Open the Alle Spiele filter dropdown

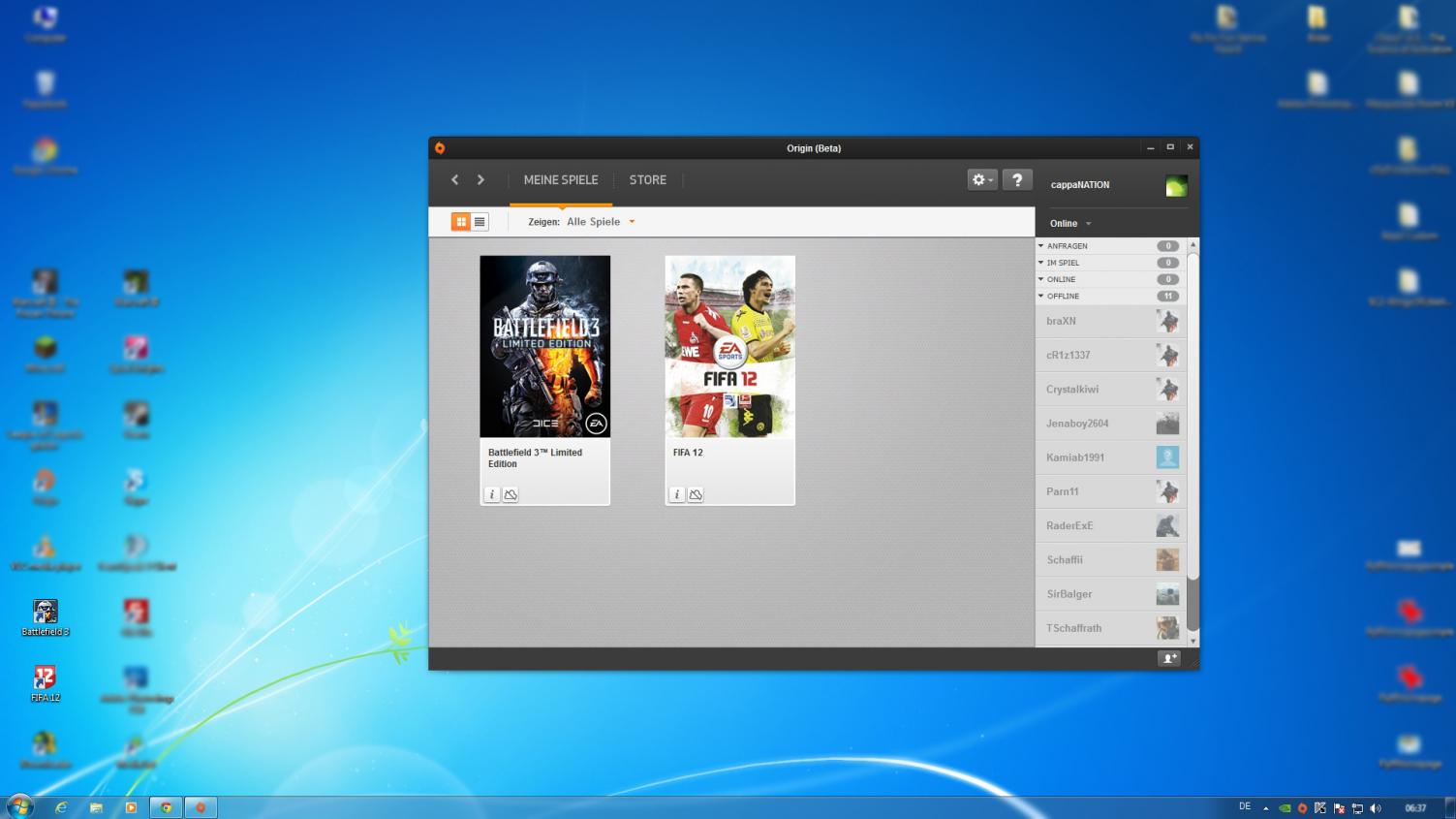(601, 222)
